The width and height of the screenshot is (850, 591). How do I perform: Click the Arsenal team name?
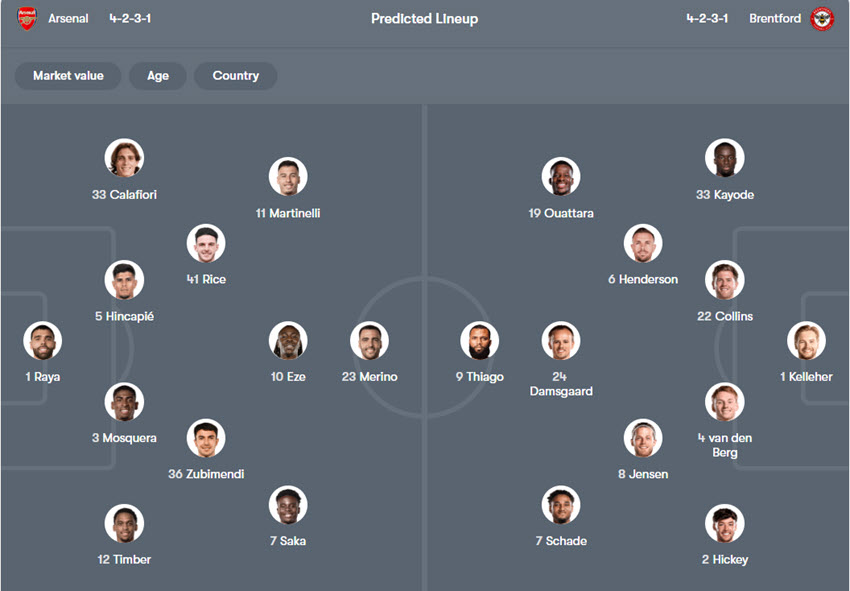(68, 18)
